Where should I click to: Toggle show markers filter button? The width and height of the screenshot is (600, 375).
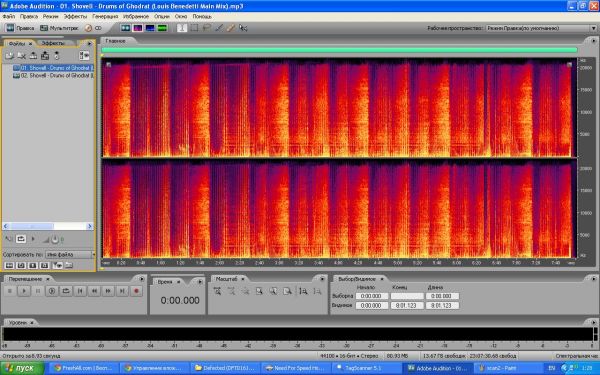point(58,265)
